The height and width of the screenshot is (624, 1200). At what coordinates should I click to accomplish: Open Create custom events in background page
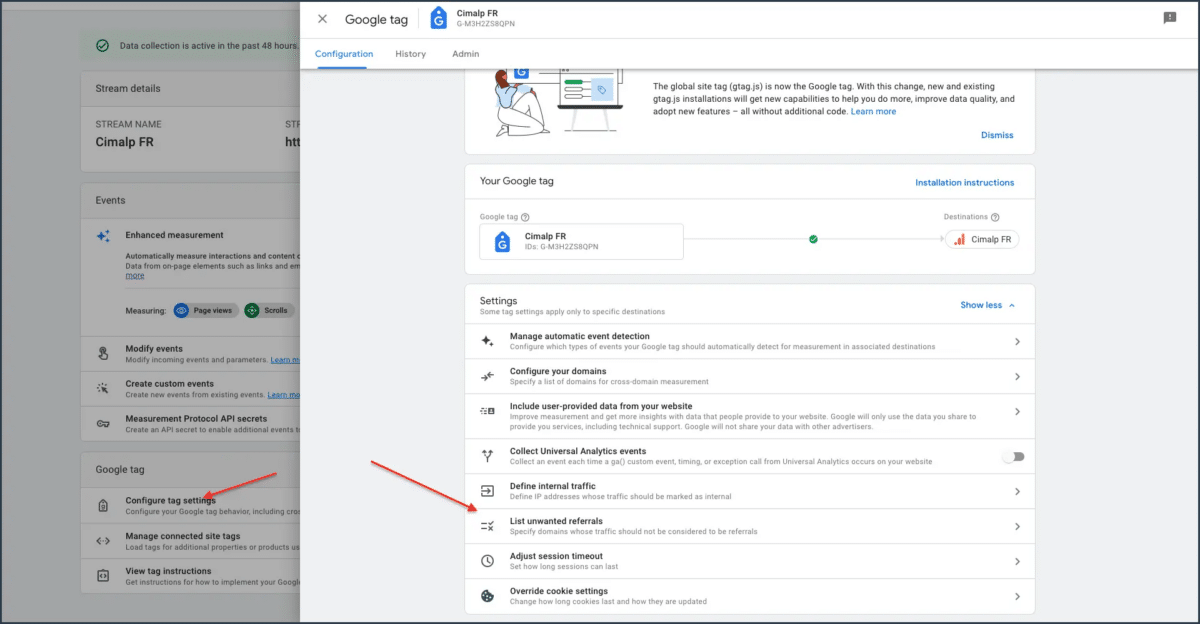click(190, 388)
